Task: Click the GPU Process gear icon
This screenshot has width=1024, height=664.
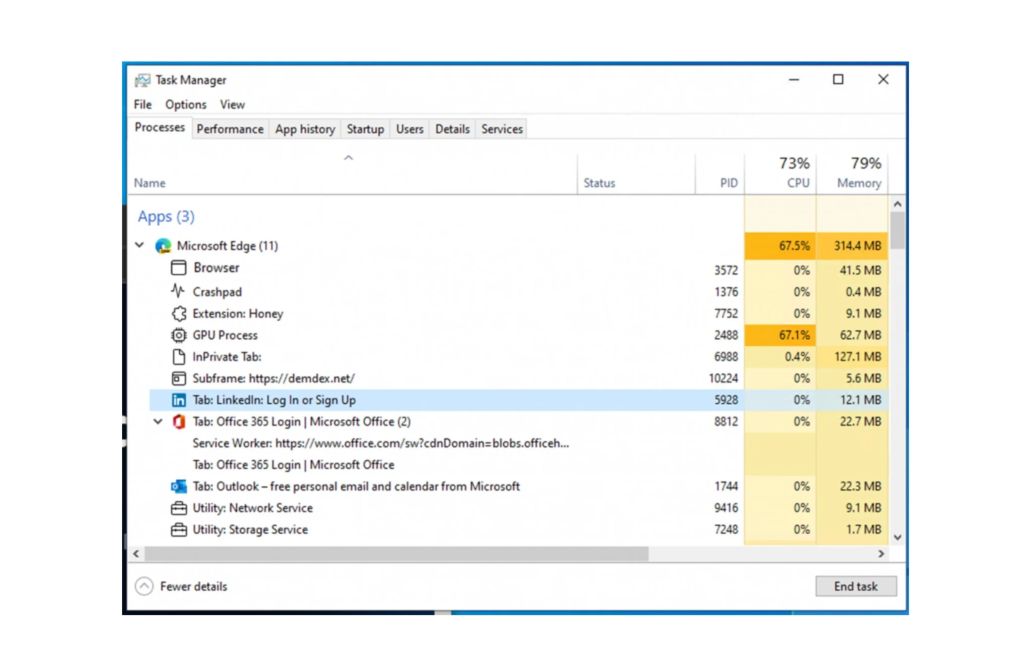Action: point(179,335)
